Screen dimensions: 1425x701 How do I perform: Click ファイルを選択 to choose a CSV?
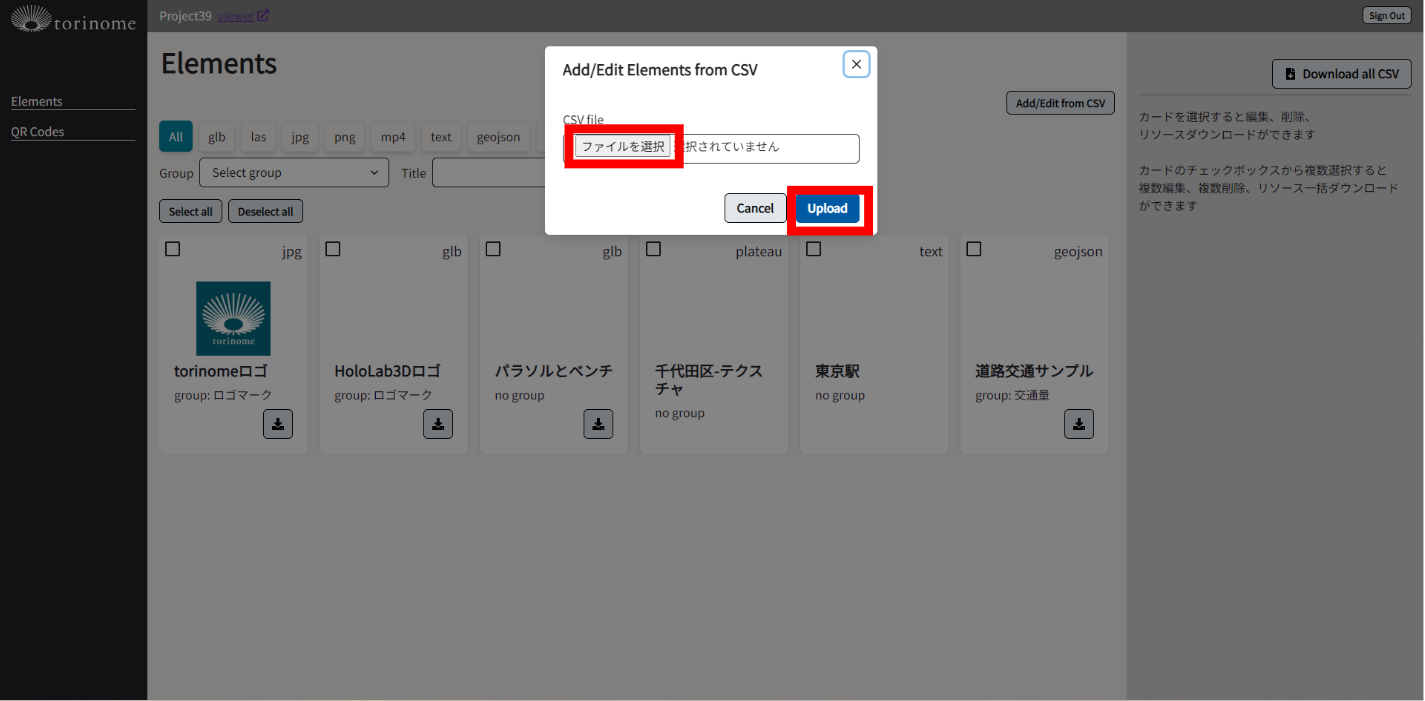pyautogui.click(x=623, y=146)
